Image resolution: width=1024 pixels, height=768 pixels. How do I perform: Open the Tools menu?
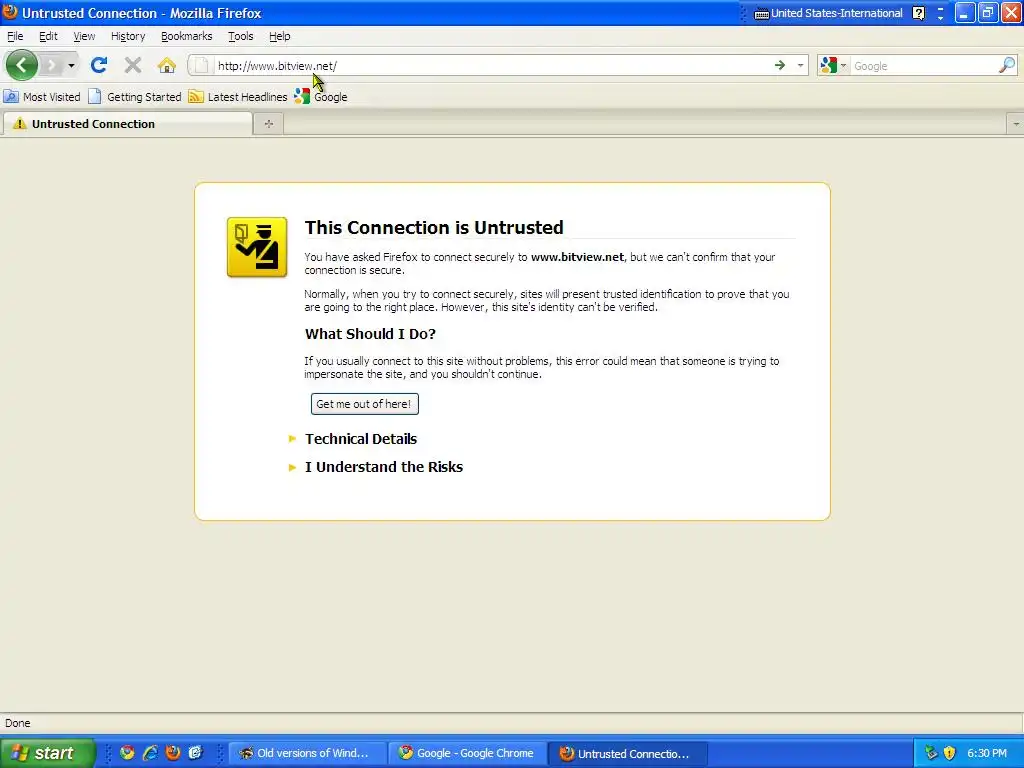click(240, 36)
